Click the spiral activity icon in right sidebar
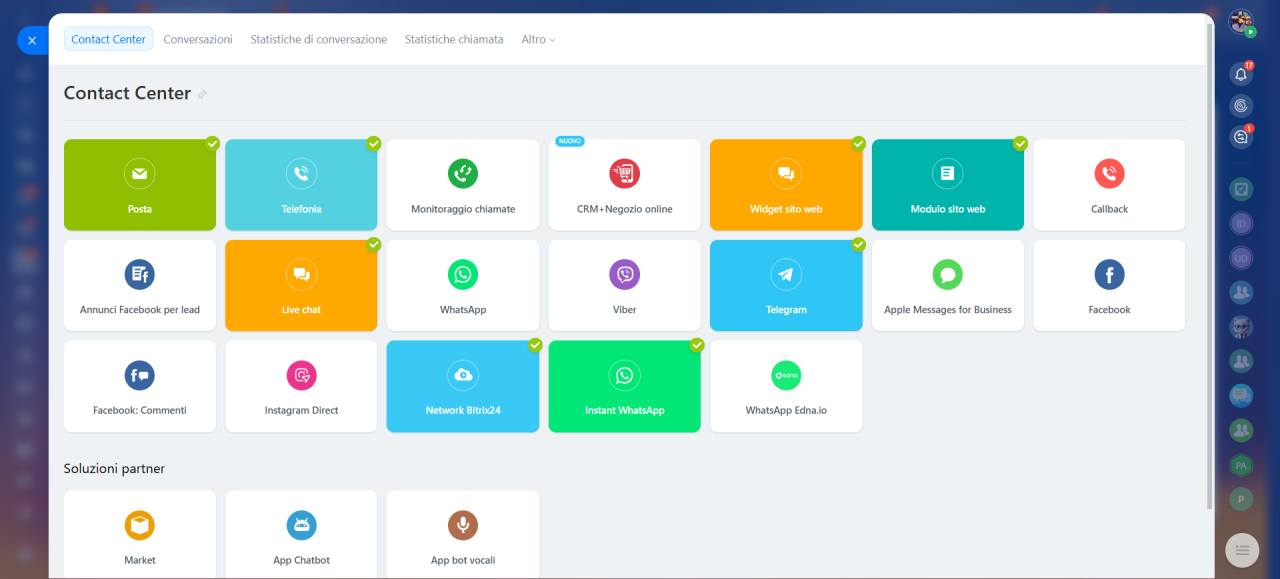 pos(1241,105)
